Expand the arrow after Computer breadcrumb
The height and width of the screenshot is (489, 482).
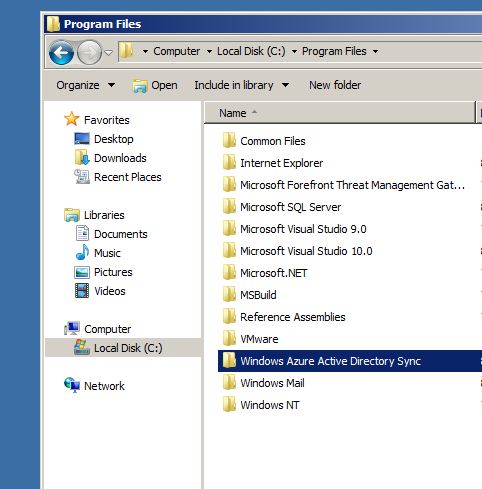tap(209, 51)
